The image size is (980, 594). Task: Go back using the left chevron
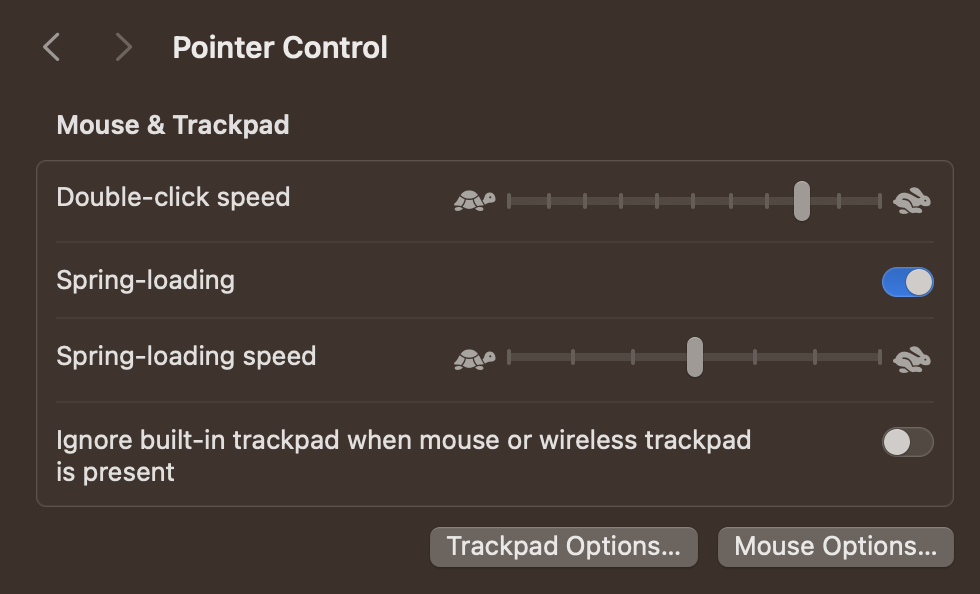click(52, 48)
